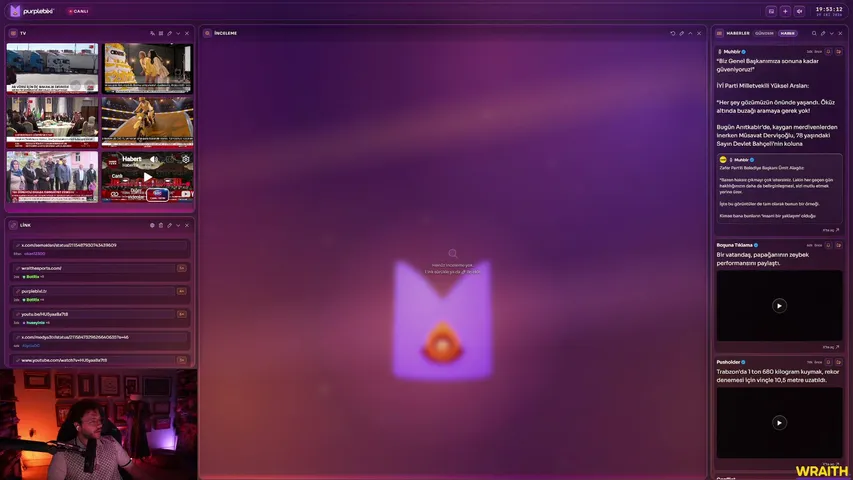Edit the İNCELEME panel with the pencil icon
The height and width of the screenshot is (480, 853).
click(682, 33)
